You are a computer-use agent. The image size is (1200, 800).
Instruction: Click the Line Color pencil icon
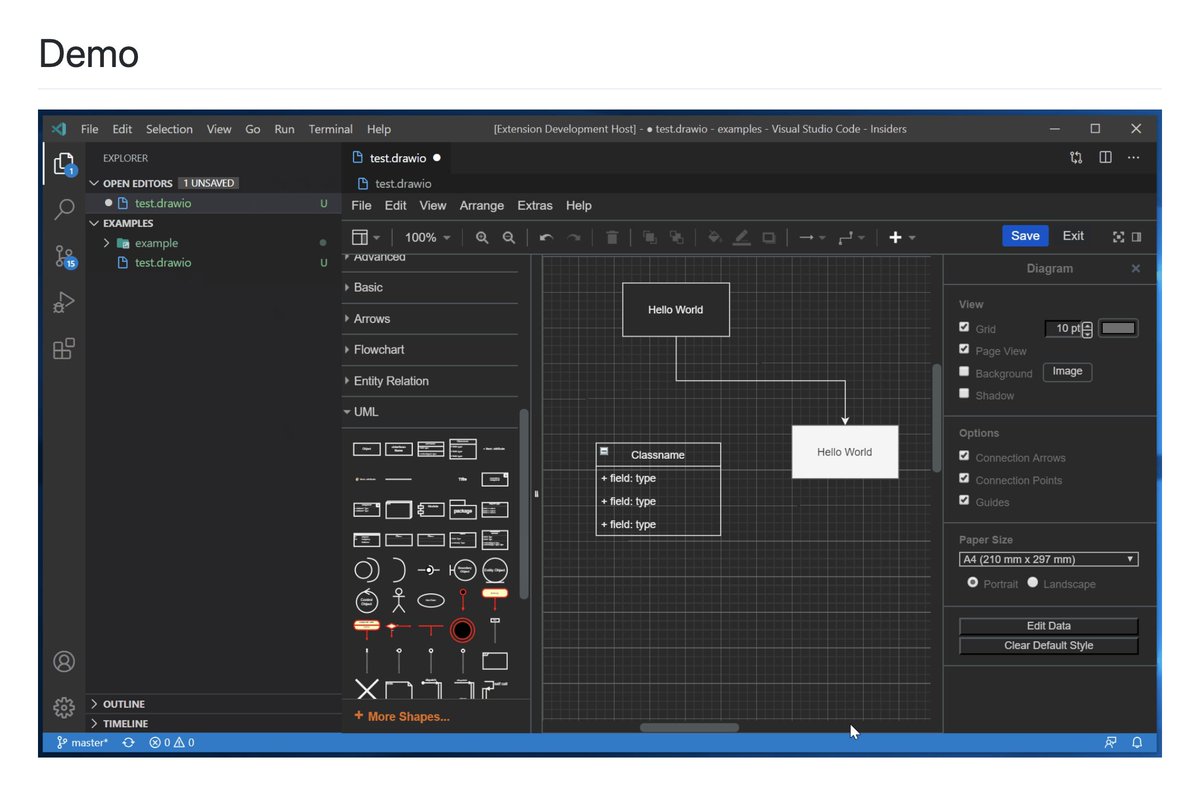741,237
